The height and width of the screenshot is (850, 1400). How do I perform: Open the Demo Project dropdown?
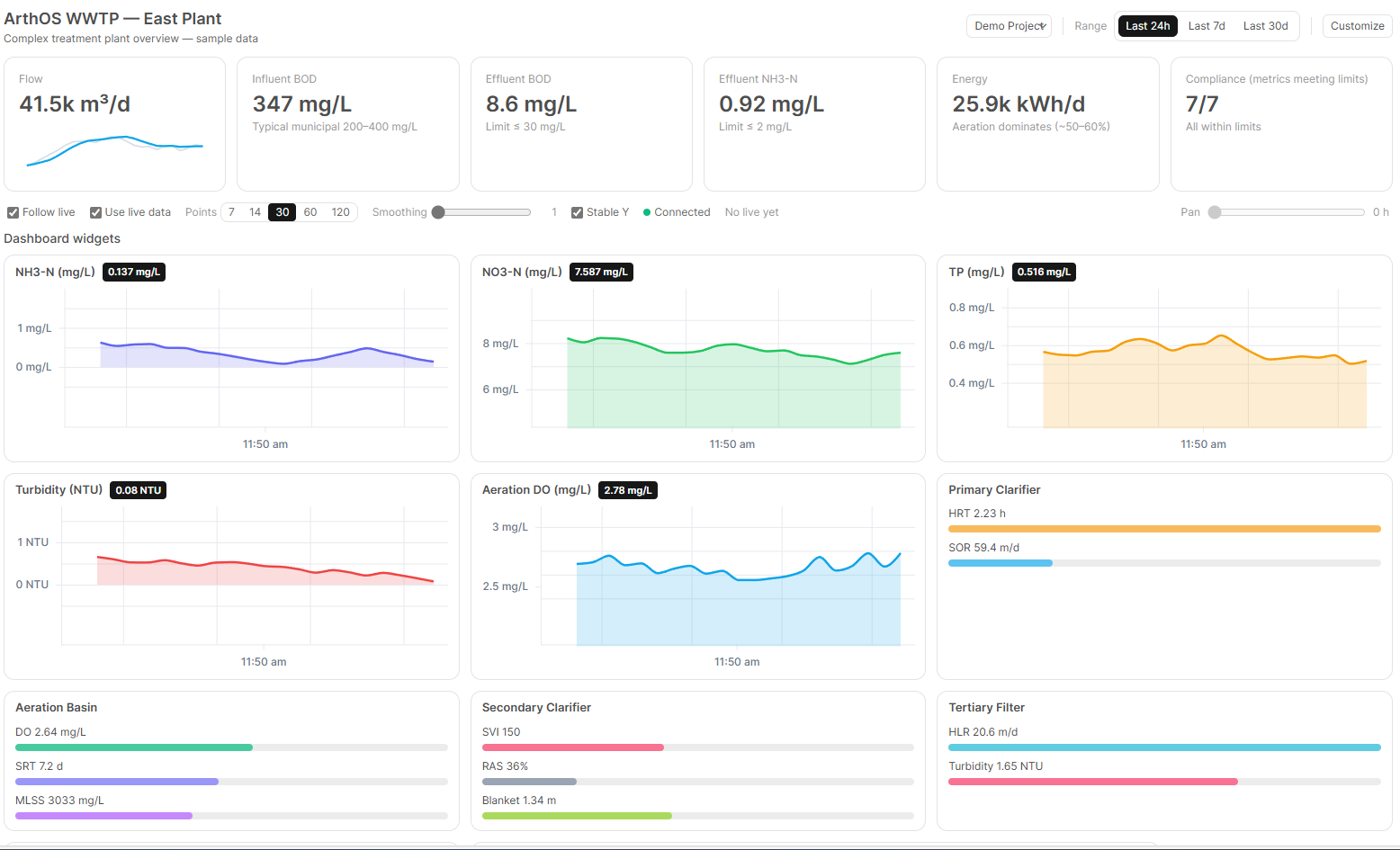(1009, 26)
